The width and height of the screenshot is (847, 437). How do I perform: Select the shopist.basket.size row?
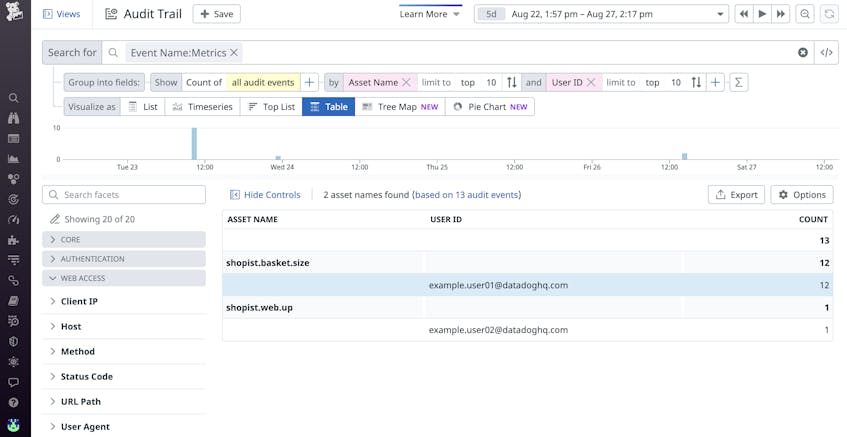pos(527,263)
